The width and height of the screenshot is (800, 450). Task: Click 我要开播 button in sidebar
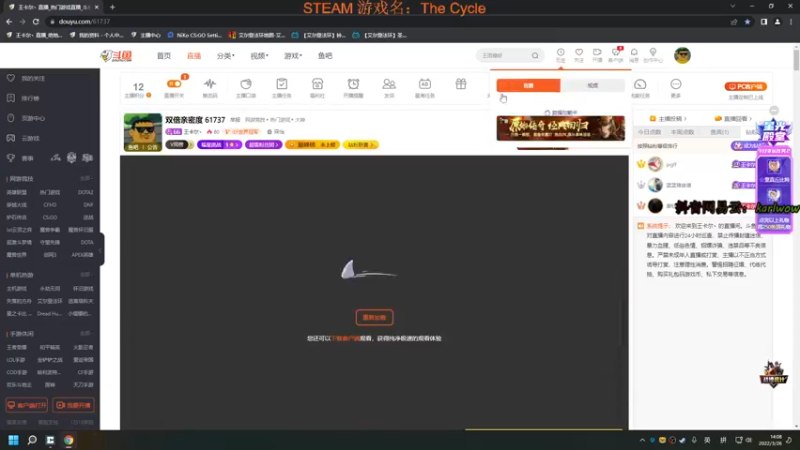73,405
